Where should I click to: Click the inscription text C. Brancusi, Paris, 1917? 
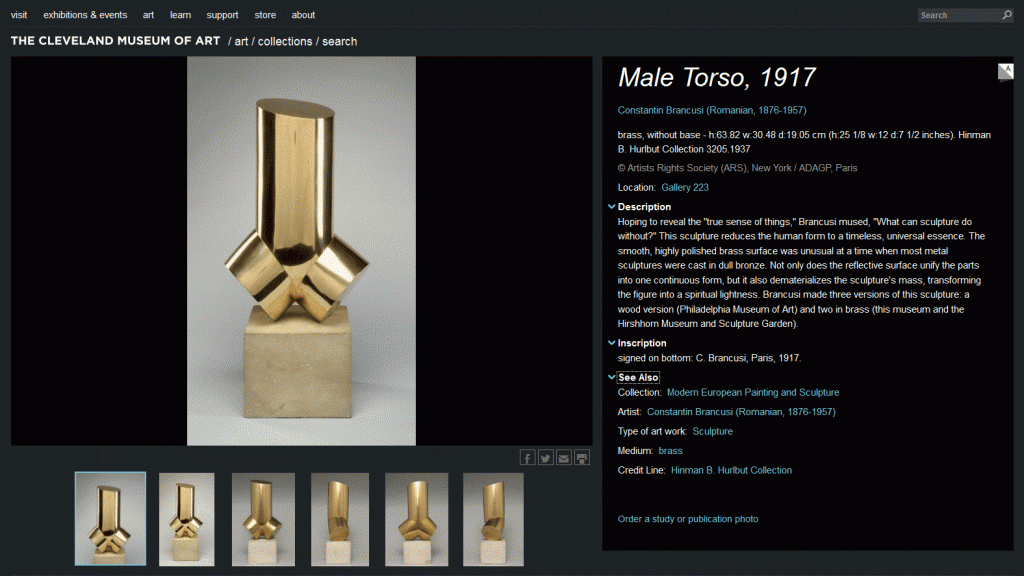[748, 358]
